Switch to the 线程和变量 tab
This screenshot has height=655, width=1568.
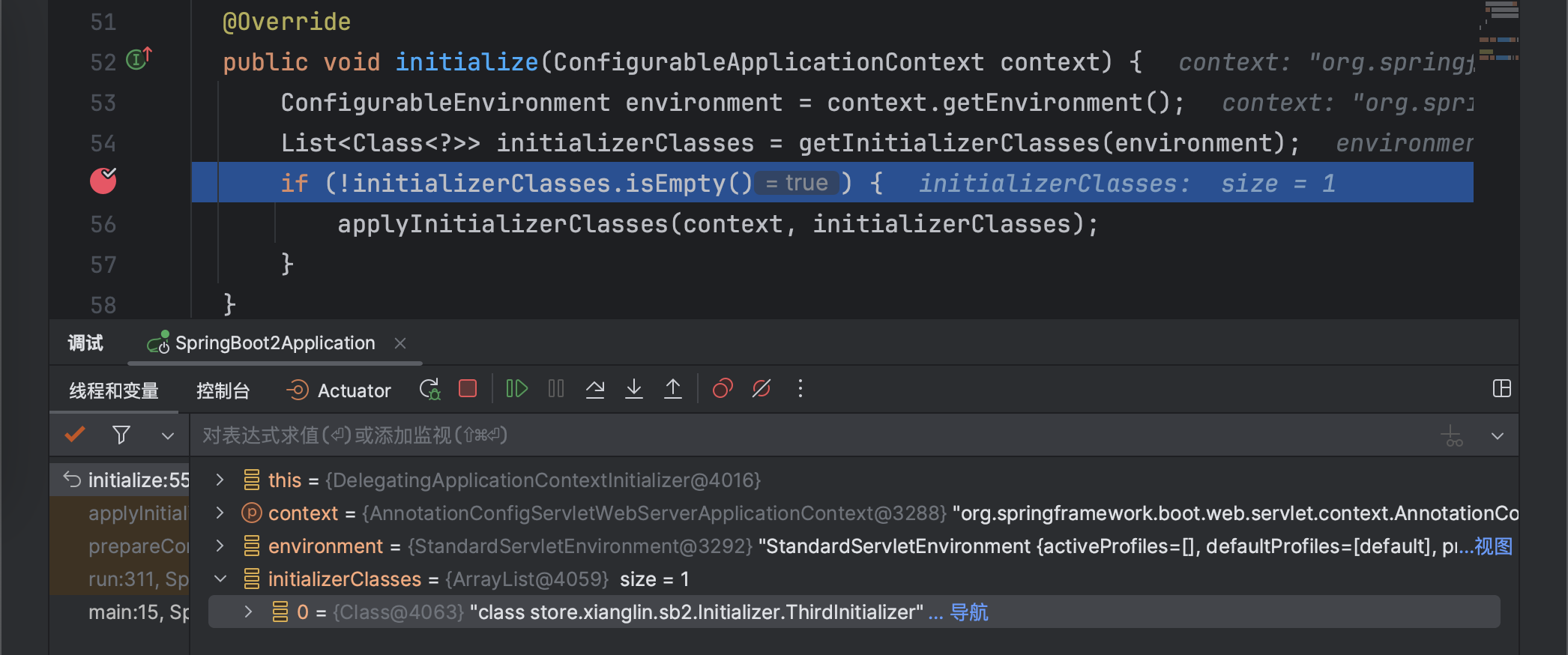click(114, 390)
